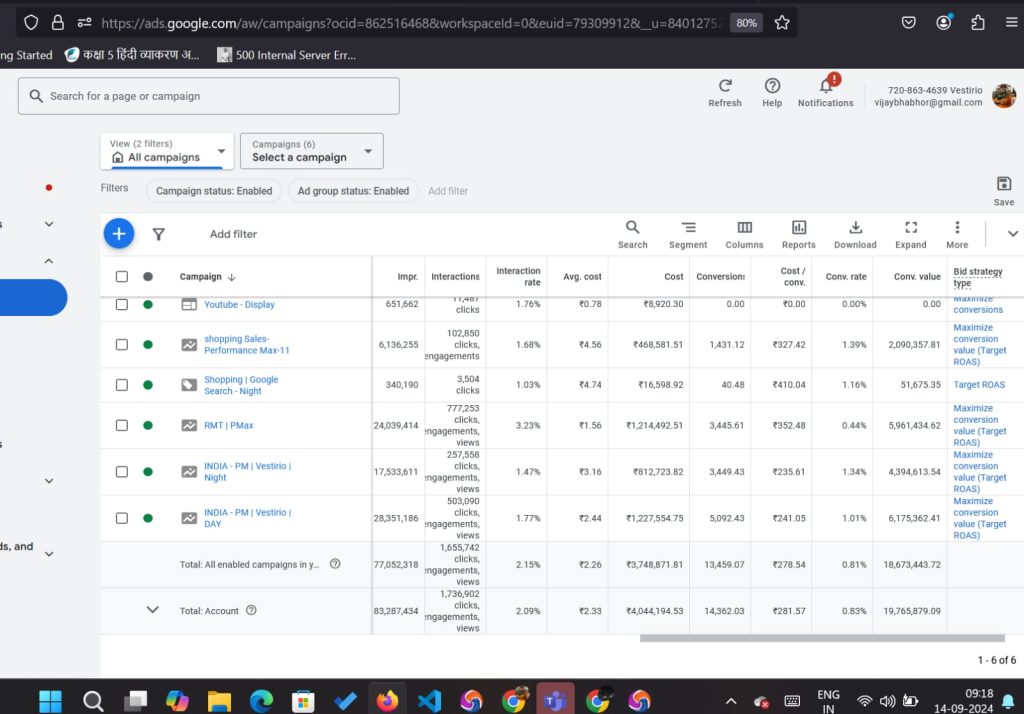Screen dimensions: 1024x714
Task: Check INDIA - PM | Vestirio | Night checkbox
Action: click(x=121, y=472)
